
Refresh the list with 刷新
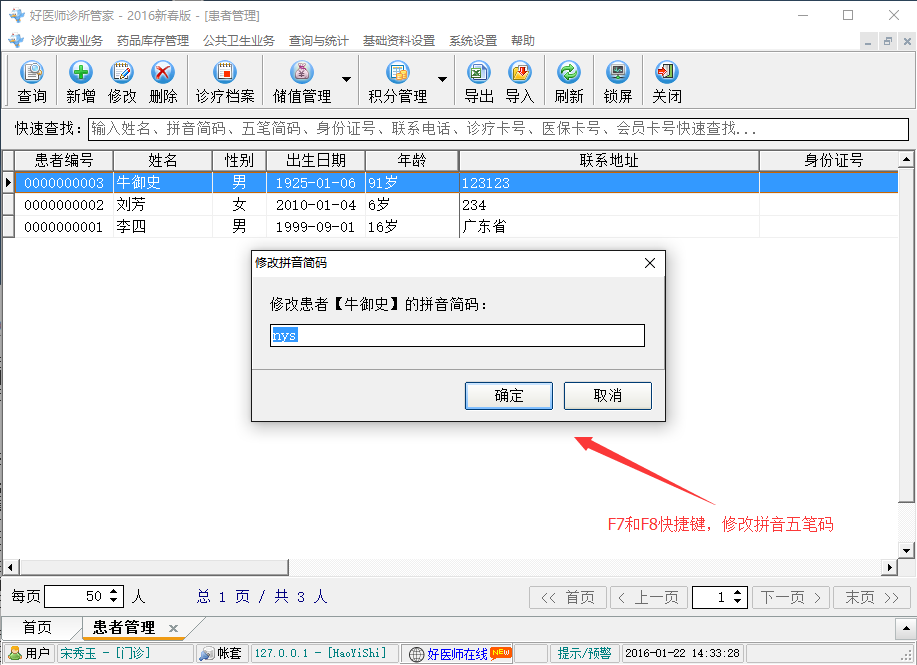(x=568, y=81)
